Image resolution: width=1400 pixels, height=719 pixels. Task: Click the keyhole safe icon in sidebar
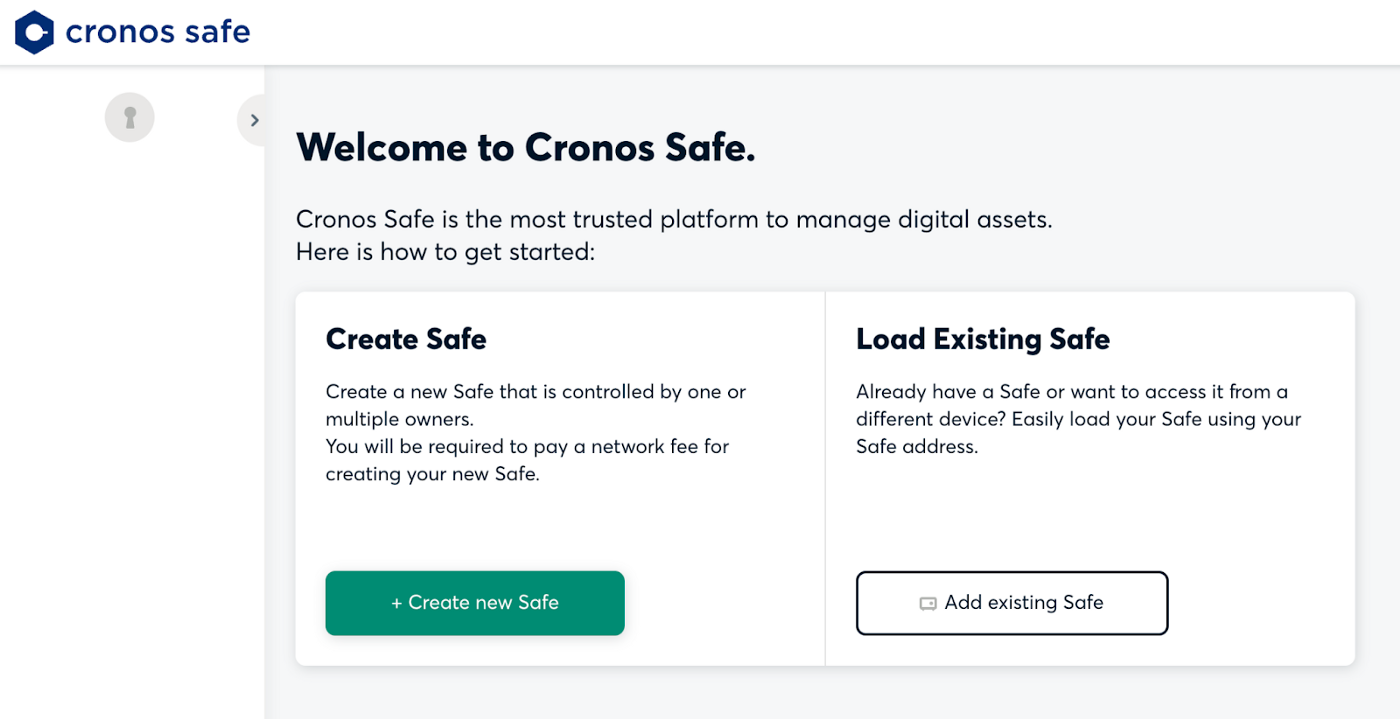[130, 118]
